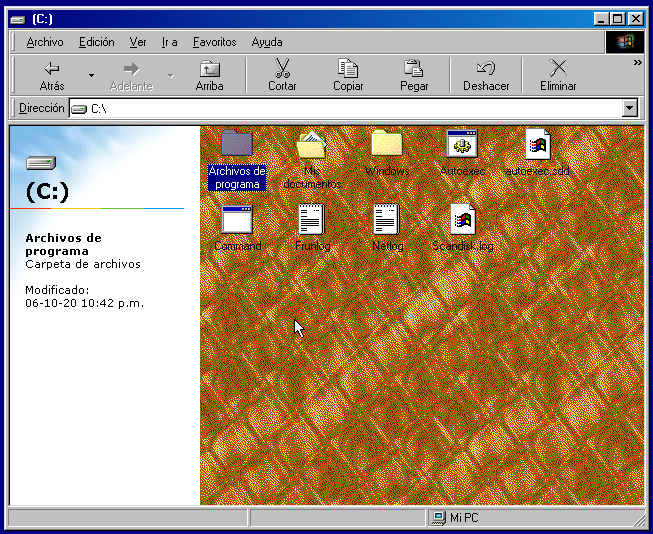The image size is (653, 534).
Task: Select the Command file icon
Action: point(237,220)
